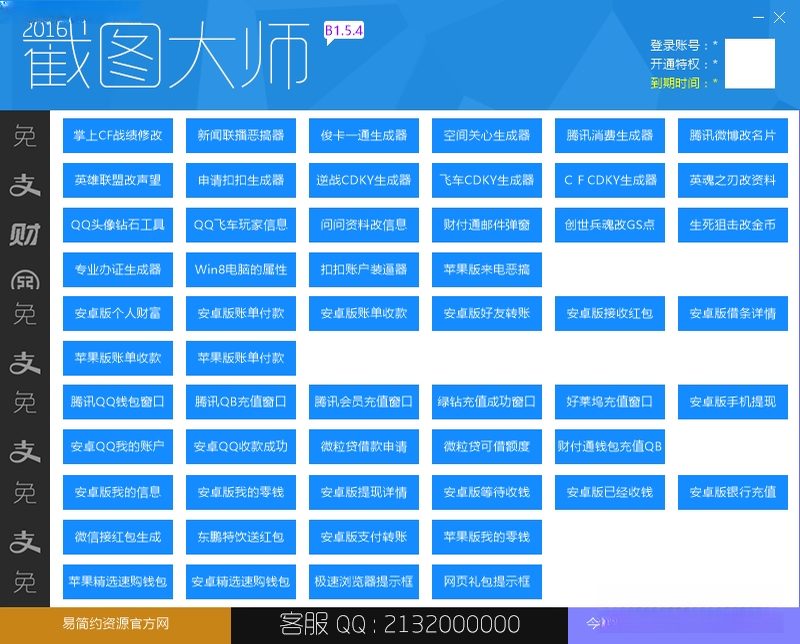800x644 pixels.
Task: Open 苹果版账单收款
Action: (118, 358)
